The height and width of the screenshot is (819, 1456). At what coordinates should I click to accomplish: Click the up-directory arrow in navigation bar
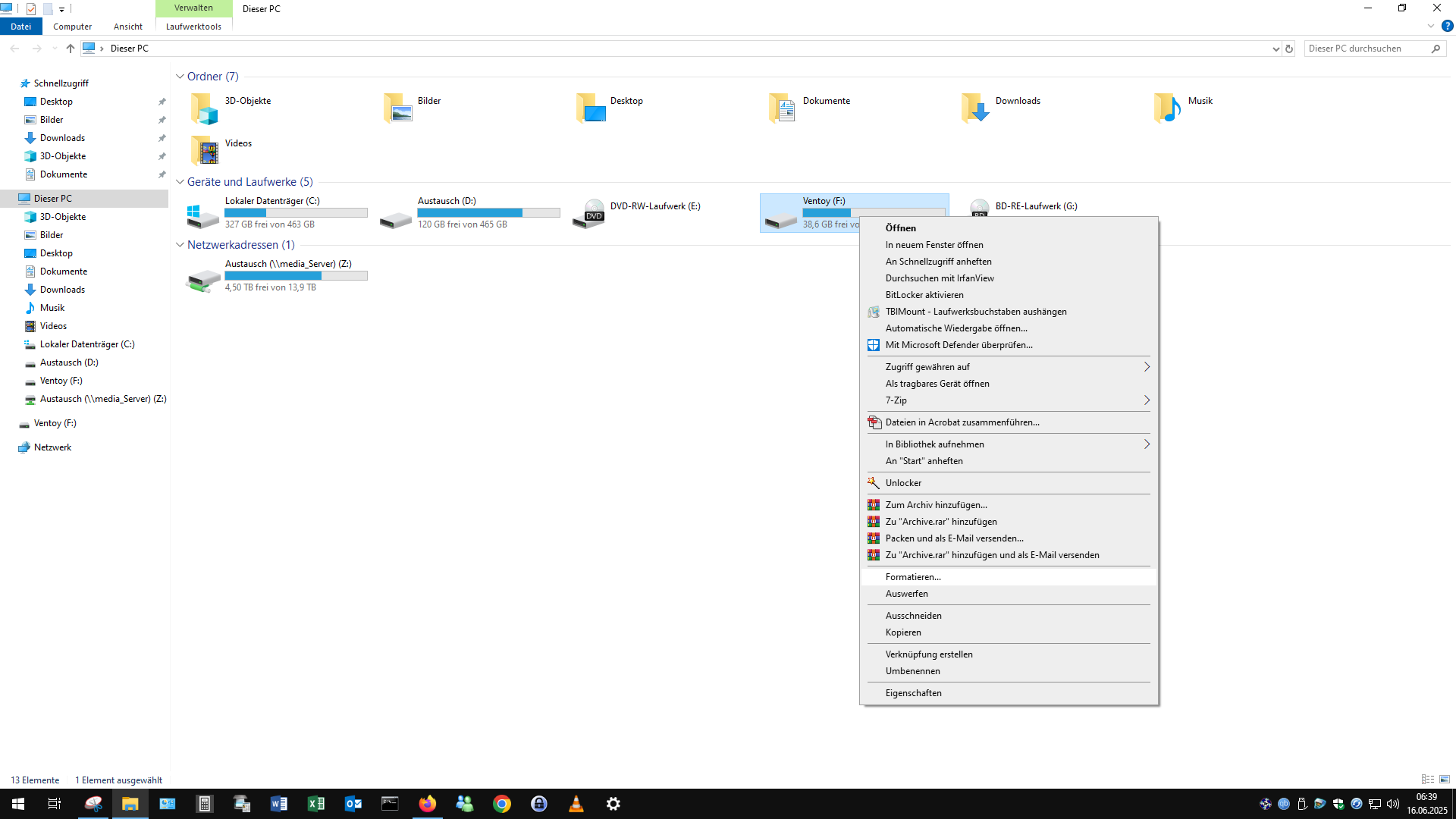[71, 49]
